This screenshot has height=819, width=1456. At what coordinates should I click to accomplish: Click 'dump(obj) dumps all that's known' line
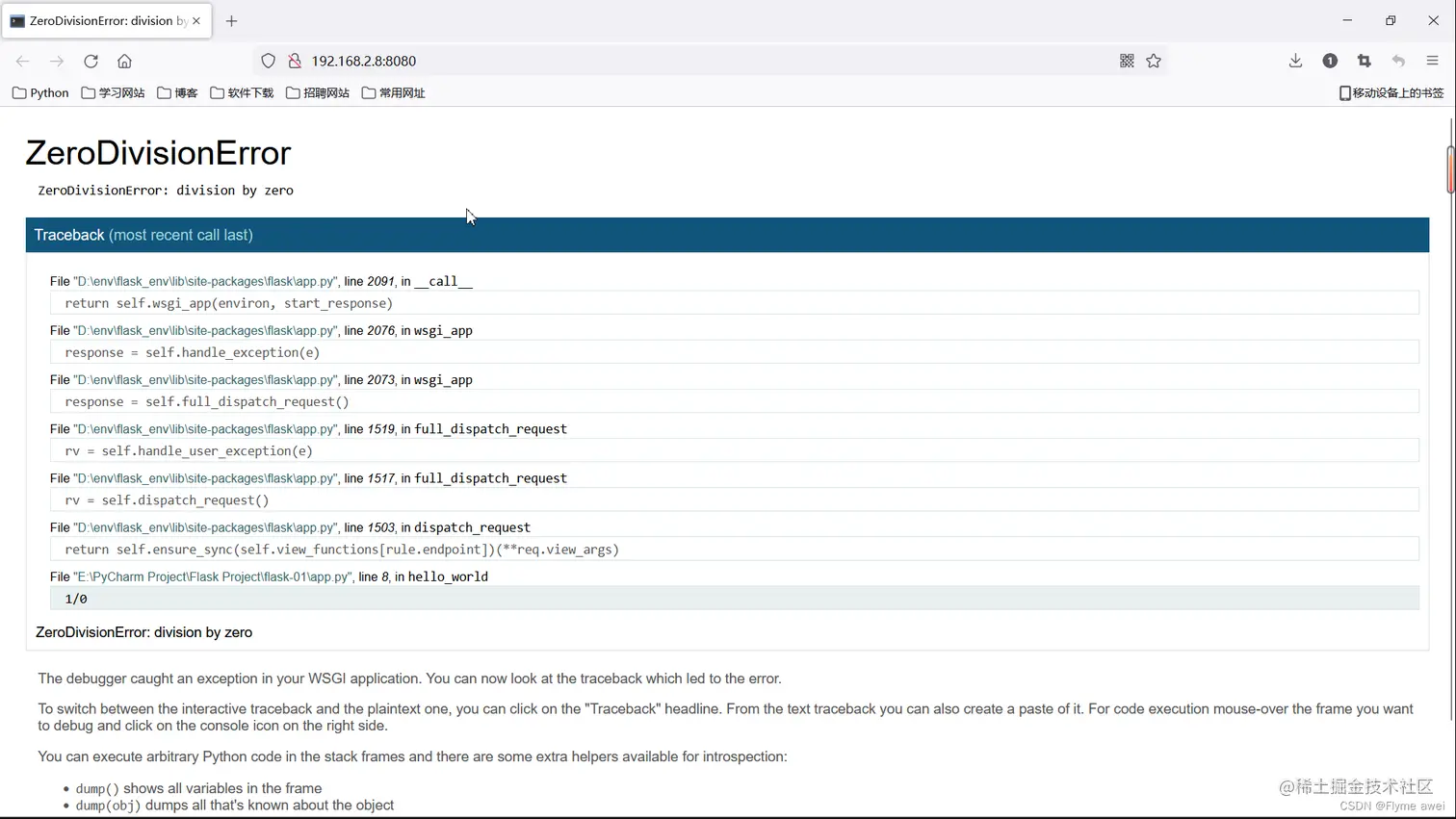[235, 806]
